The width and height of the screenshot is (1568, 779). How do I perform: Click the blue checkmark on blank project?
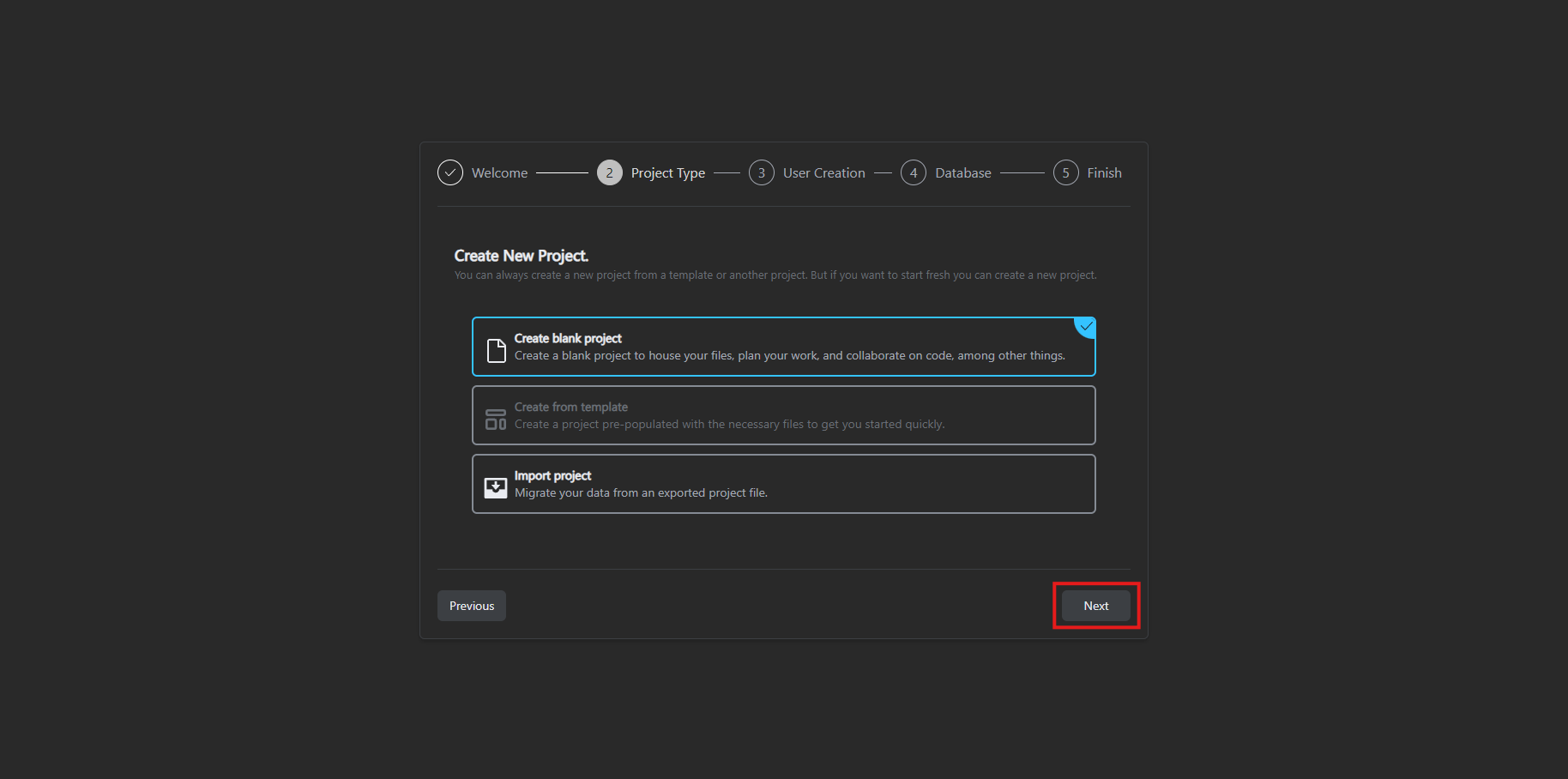[1086, 327]
